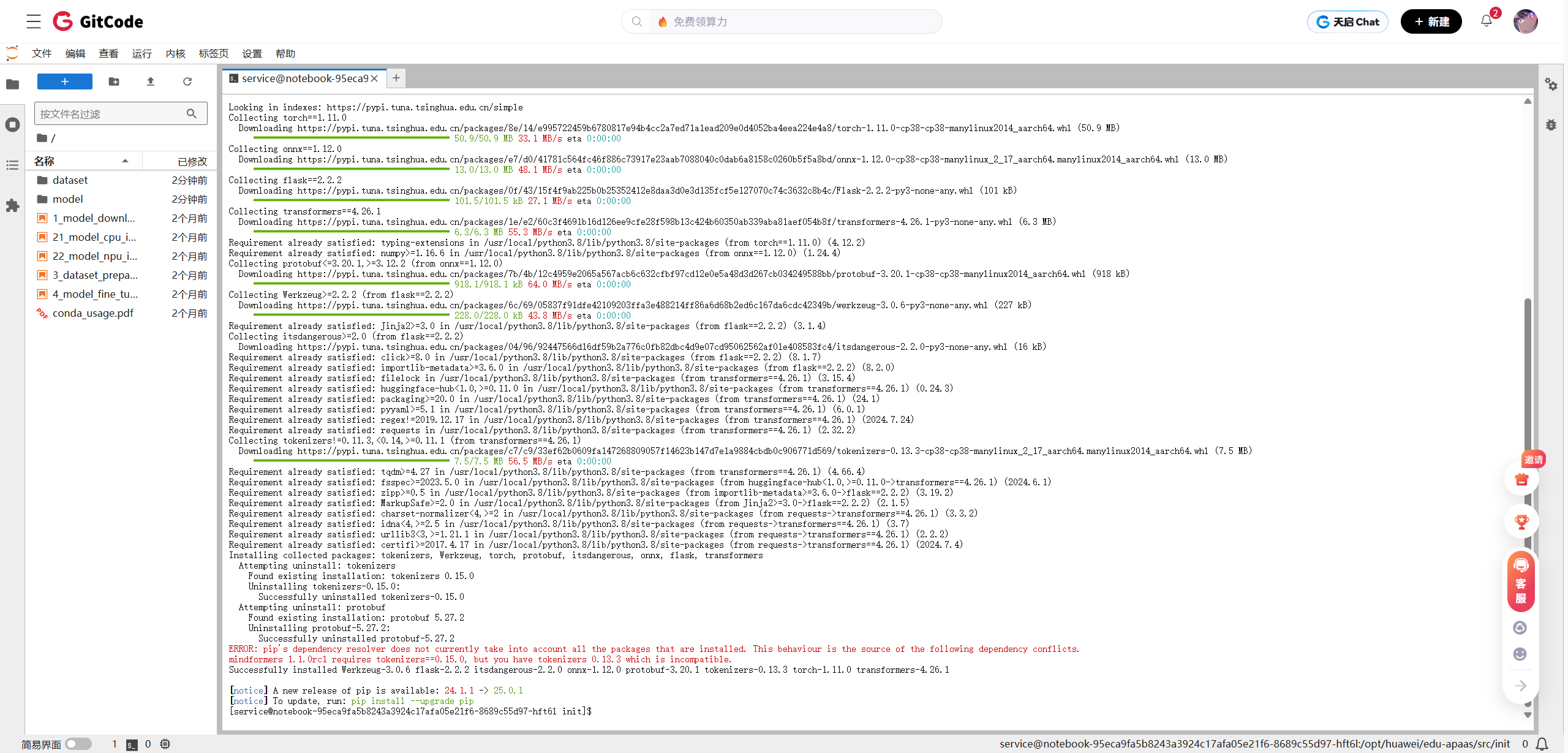This screenshot has width=1568, height=753.
Task: Click the file name filter input
Action: click(x=111, y=114)
